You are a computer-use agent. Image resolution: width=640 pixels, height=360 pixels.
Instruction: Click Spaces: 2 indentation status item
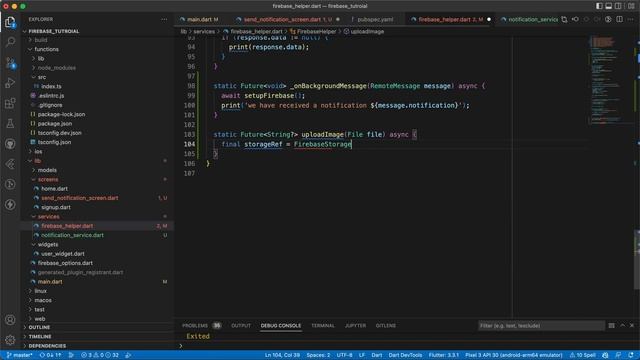[318, 355]
